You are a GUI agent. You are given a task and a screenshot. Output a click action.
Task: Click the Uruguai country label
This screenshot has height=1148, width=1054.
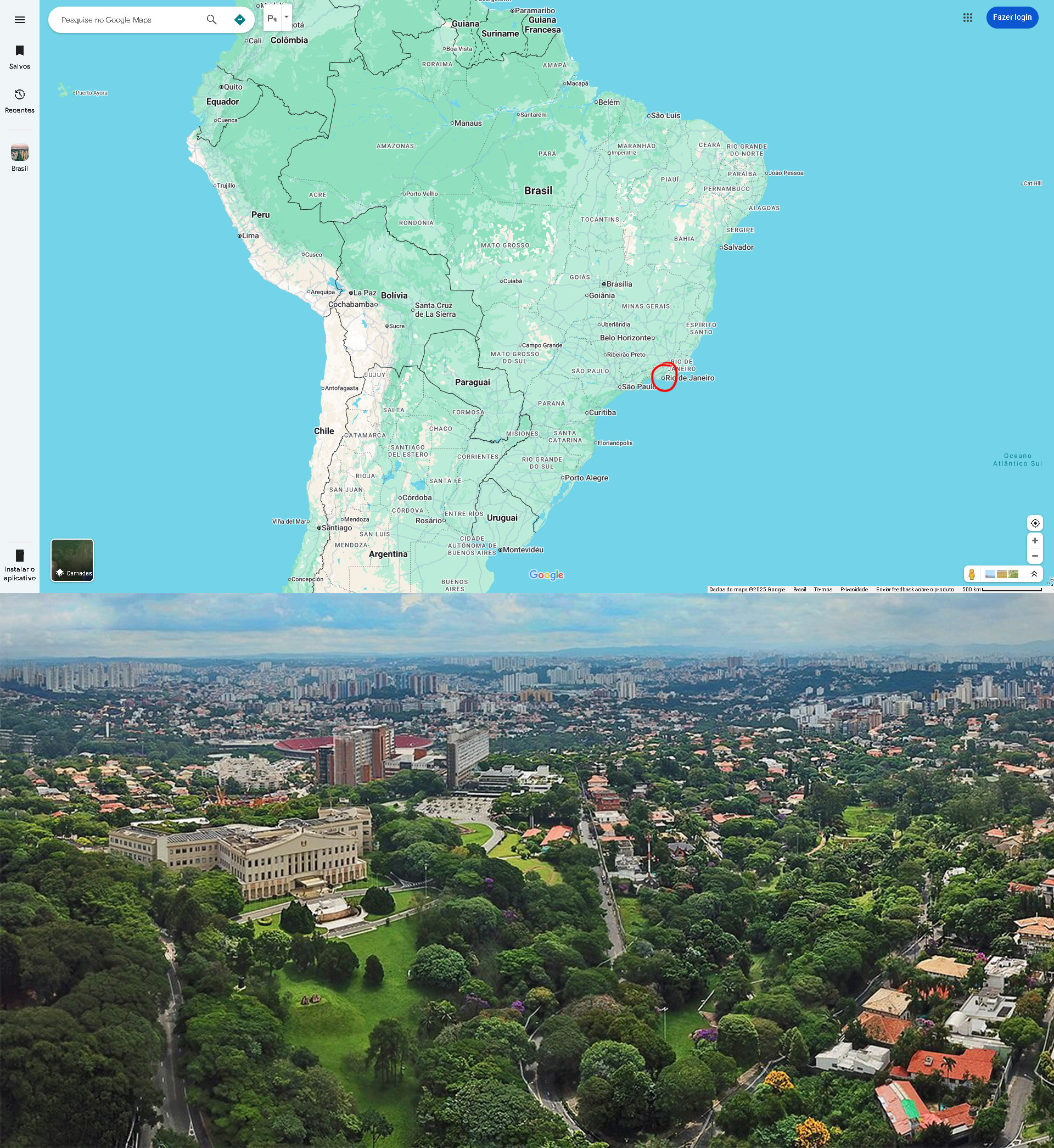(x=502, y=518)
